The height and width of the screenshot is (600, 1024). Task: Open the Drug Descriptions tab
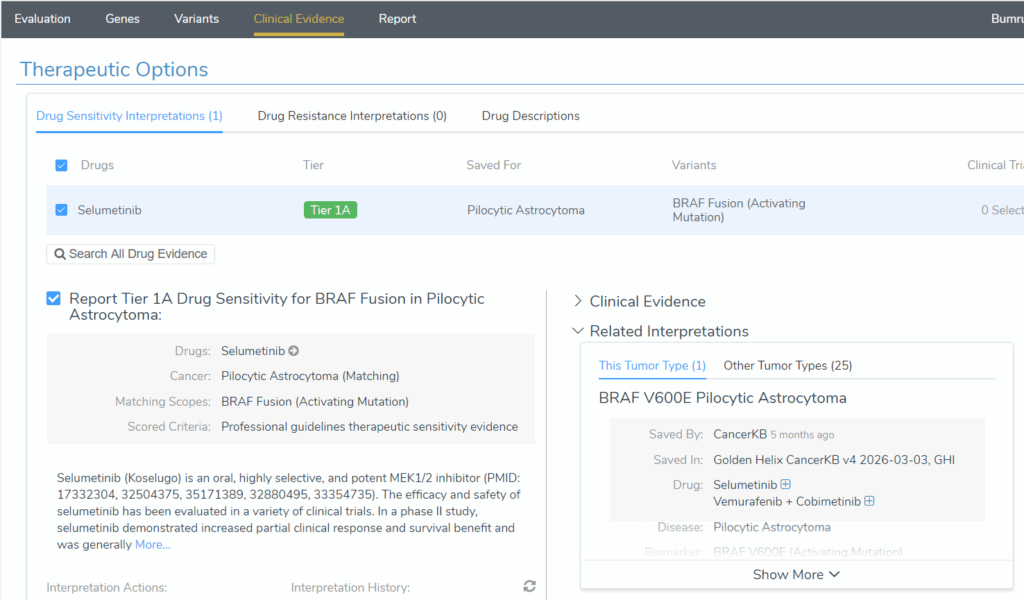pyautogui.click(x=530, y=116)
